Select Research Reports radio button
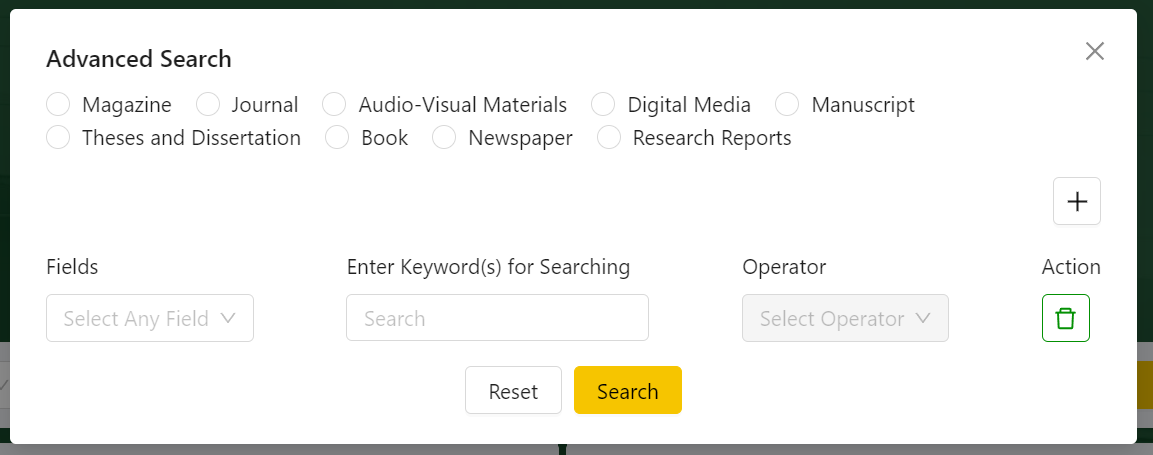 pyautogui.click(x=609, y=138)
